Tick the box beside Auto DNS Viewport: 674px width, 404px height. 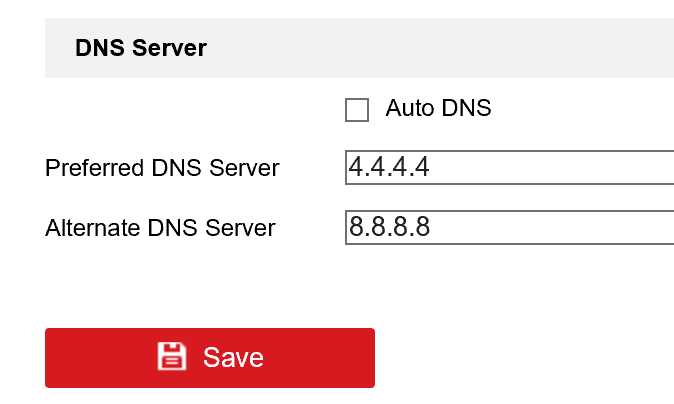[357, 109]
